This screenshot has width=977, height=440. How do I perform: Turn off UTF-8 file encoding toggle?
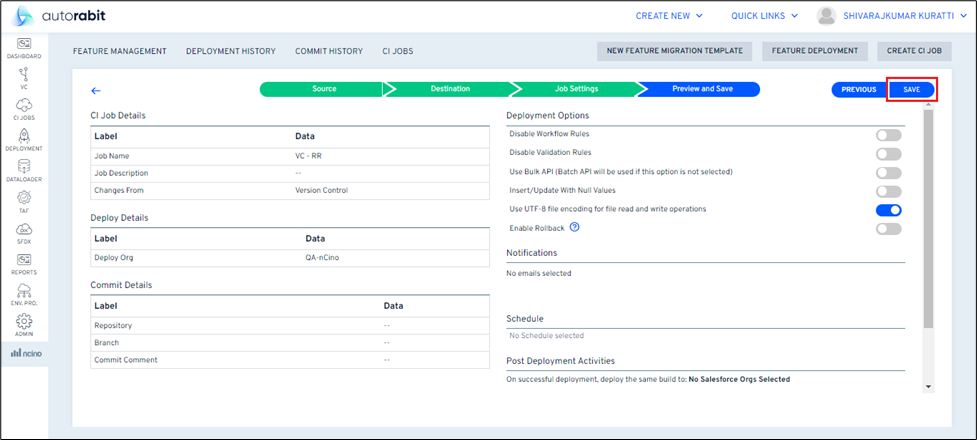[888, 210]
